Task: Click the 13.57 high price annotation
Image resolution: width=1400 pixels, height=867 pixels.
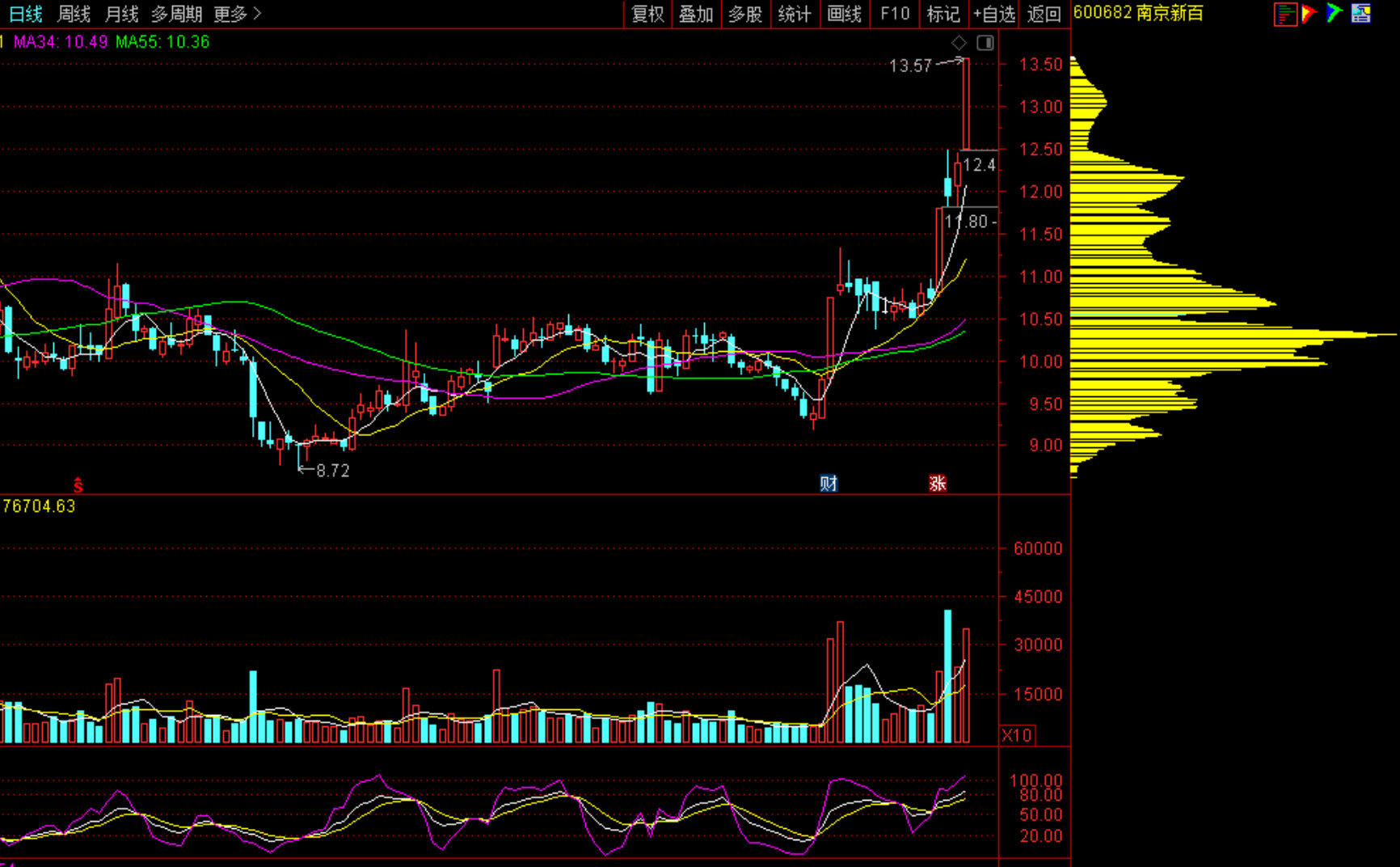Action: (911, 66)
